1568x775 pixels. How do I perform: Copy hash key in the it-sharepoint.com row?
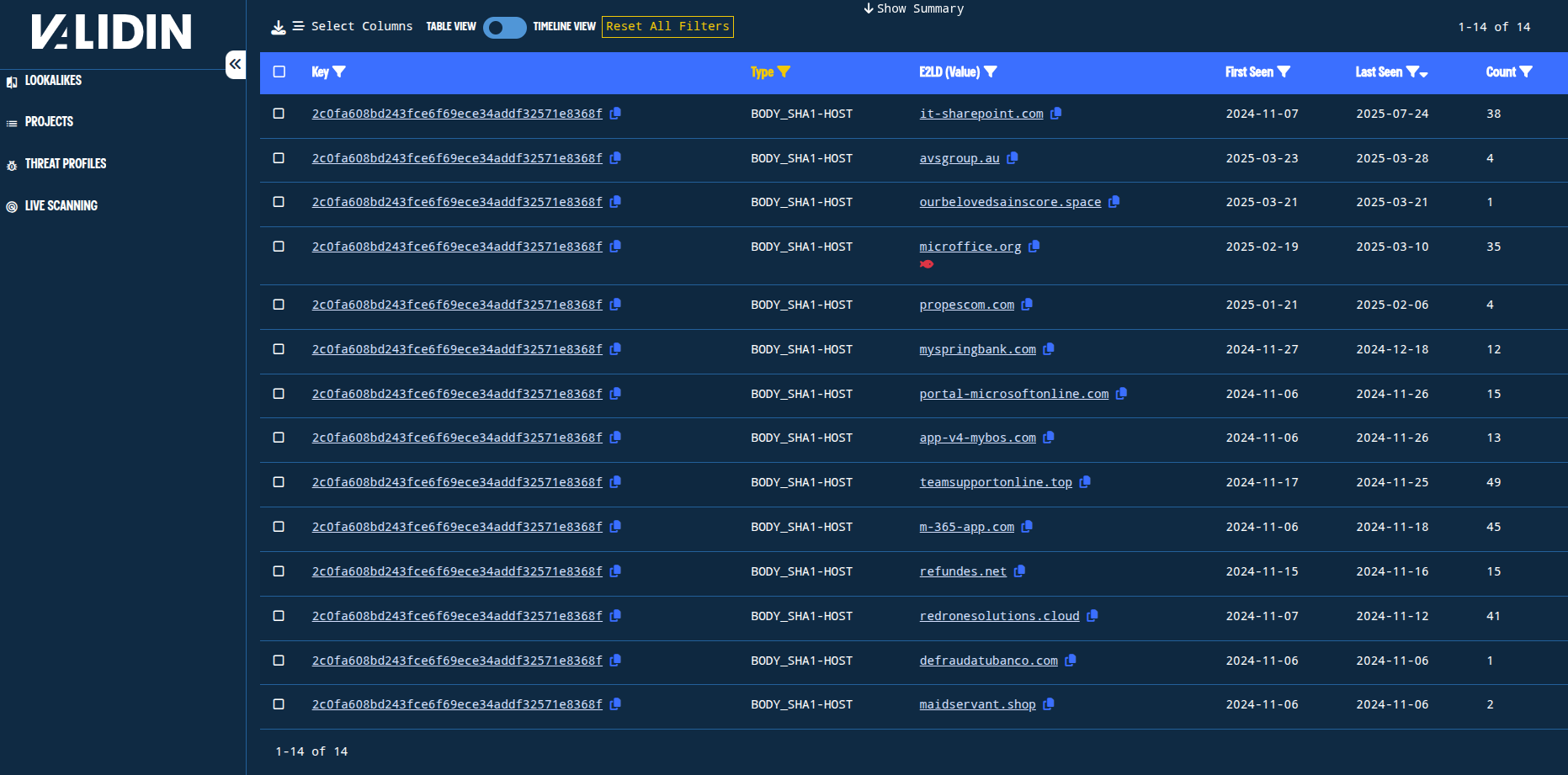pos(615,114)
